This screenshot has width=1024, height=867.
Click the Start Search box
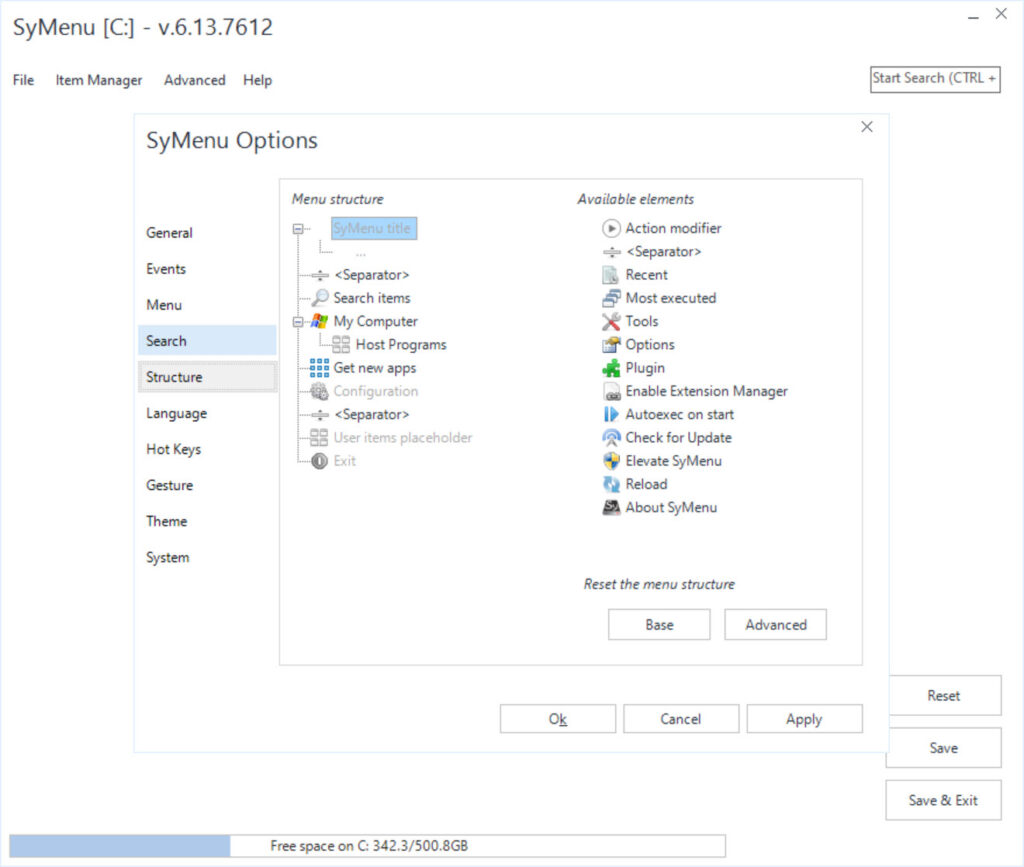(935, 79)
